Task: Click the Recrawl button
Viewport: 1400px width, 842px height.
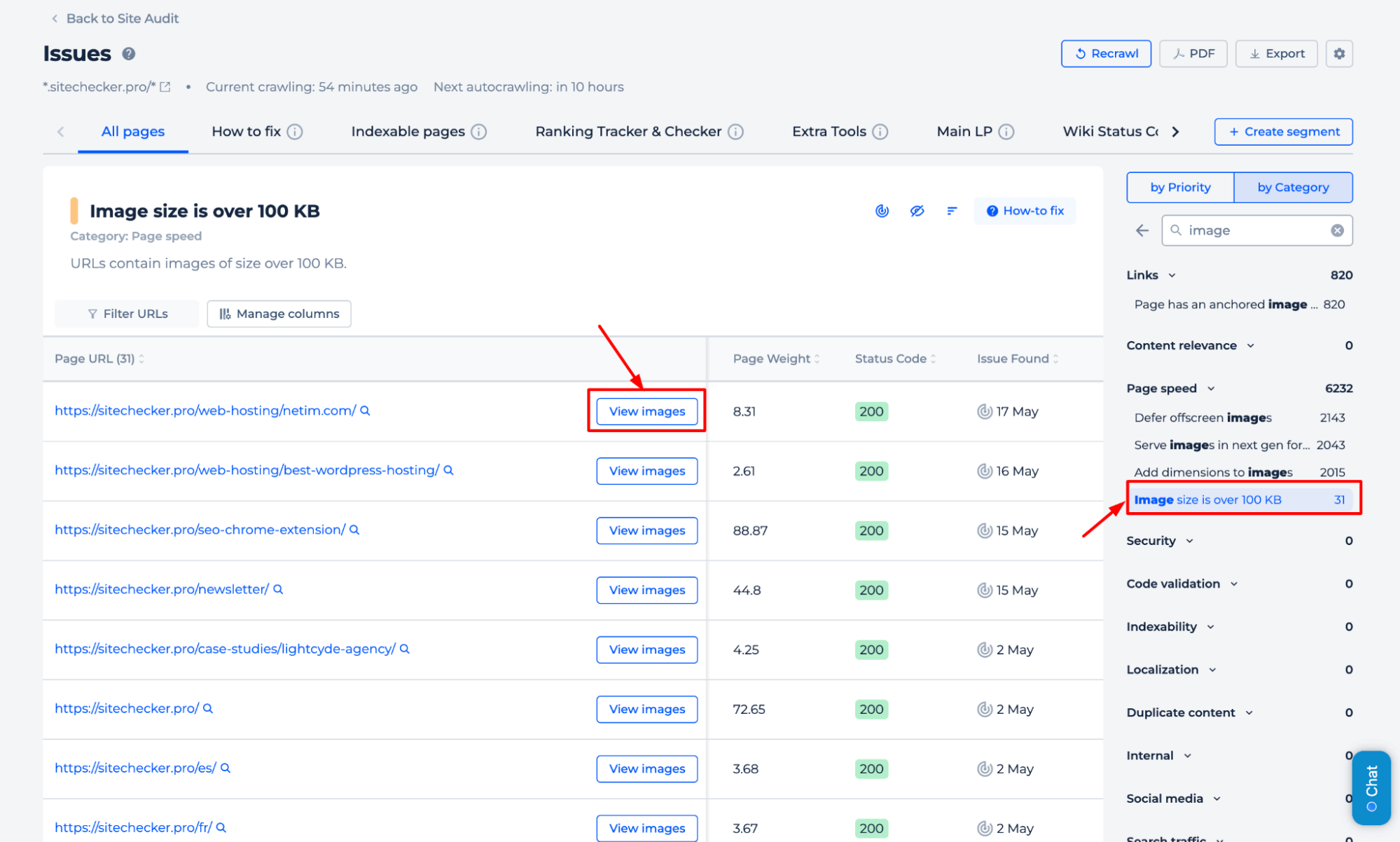Action: click(1106, 54)
